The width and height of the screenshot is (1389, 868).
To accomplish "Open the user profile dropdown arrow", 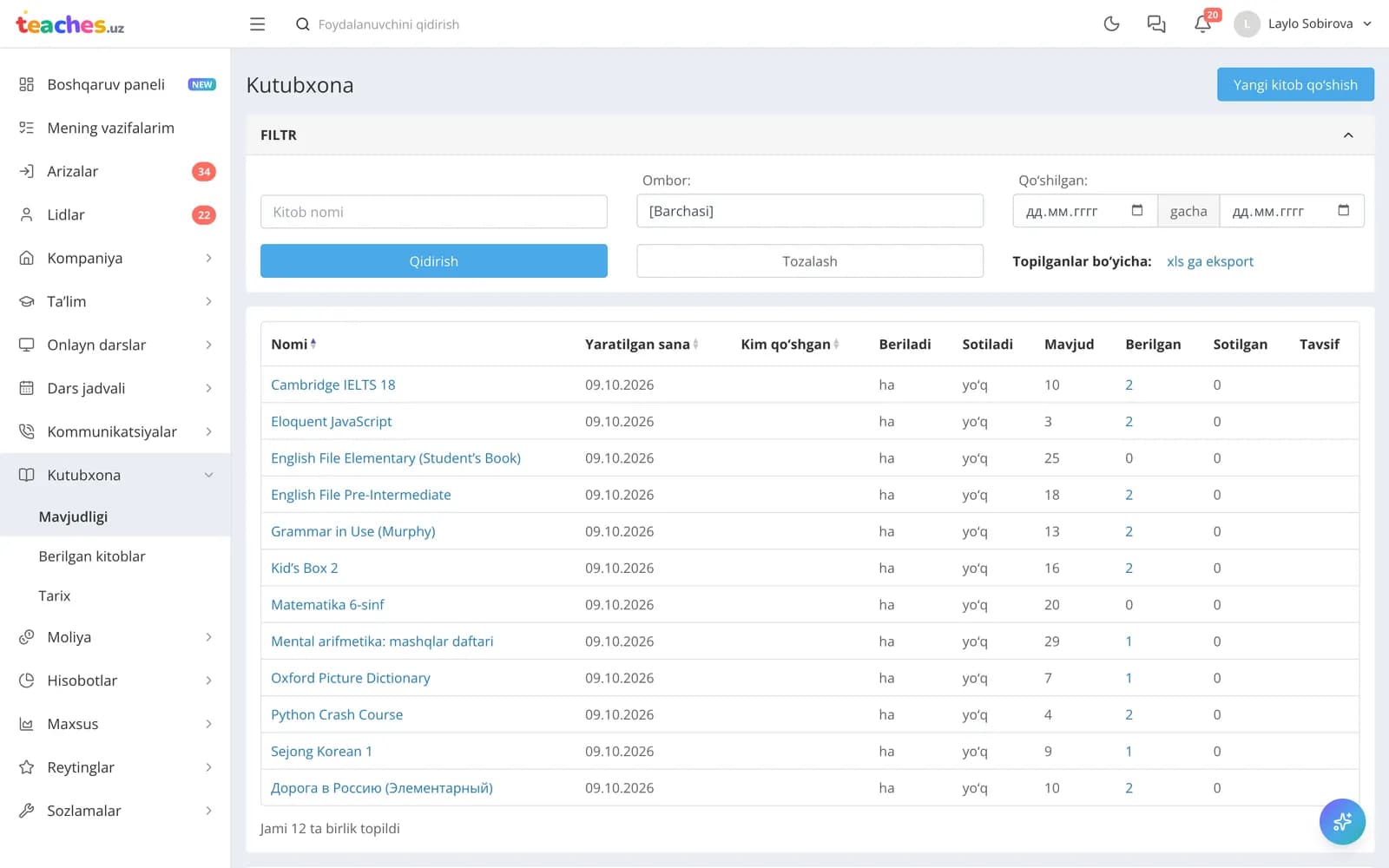I will click(1367, 24).
